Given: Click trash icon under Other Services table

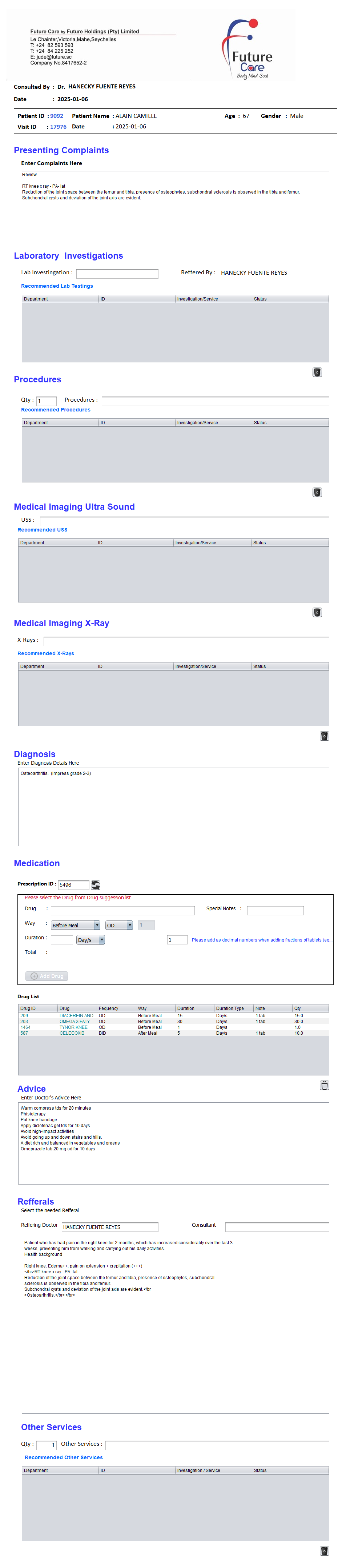Looking at the screenshot, I should pyautogui.click(x=324, y=1550).
